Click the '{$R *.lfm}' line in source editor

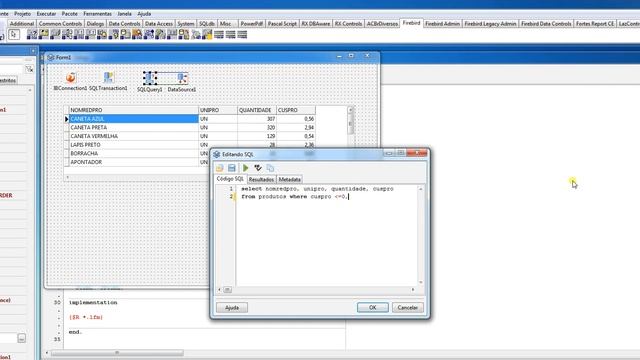click(x=86, y=317)
